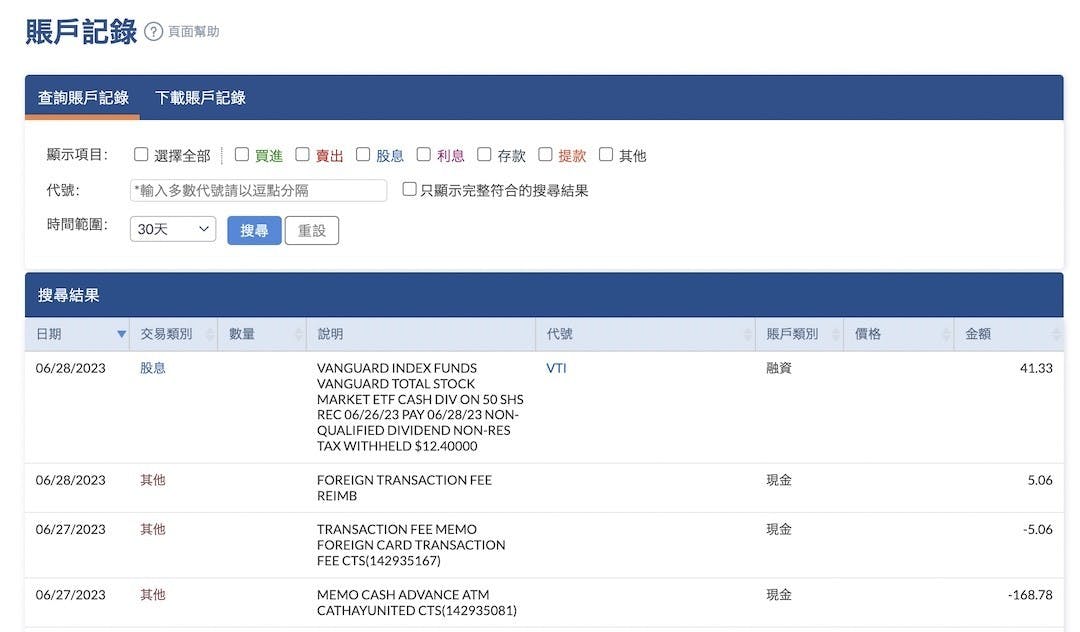Click the 搜尋 button
The image size is (1080, 632).
(x=254, y=231)
